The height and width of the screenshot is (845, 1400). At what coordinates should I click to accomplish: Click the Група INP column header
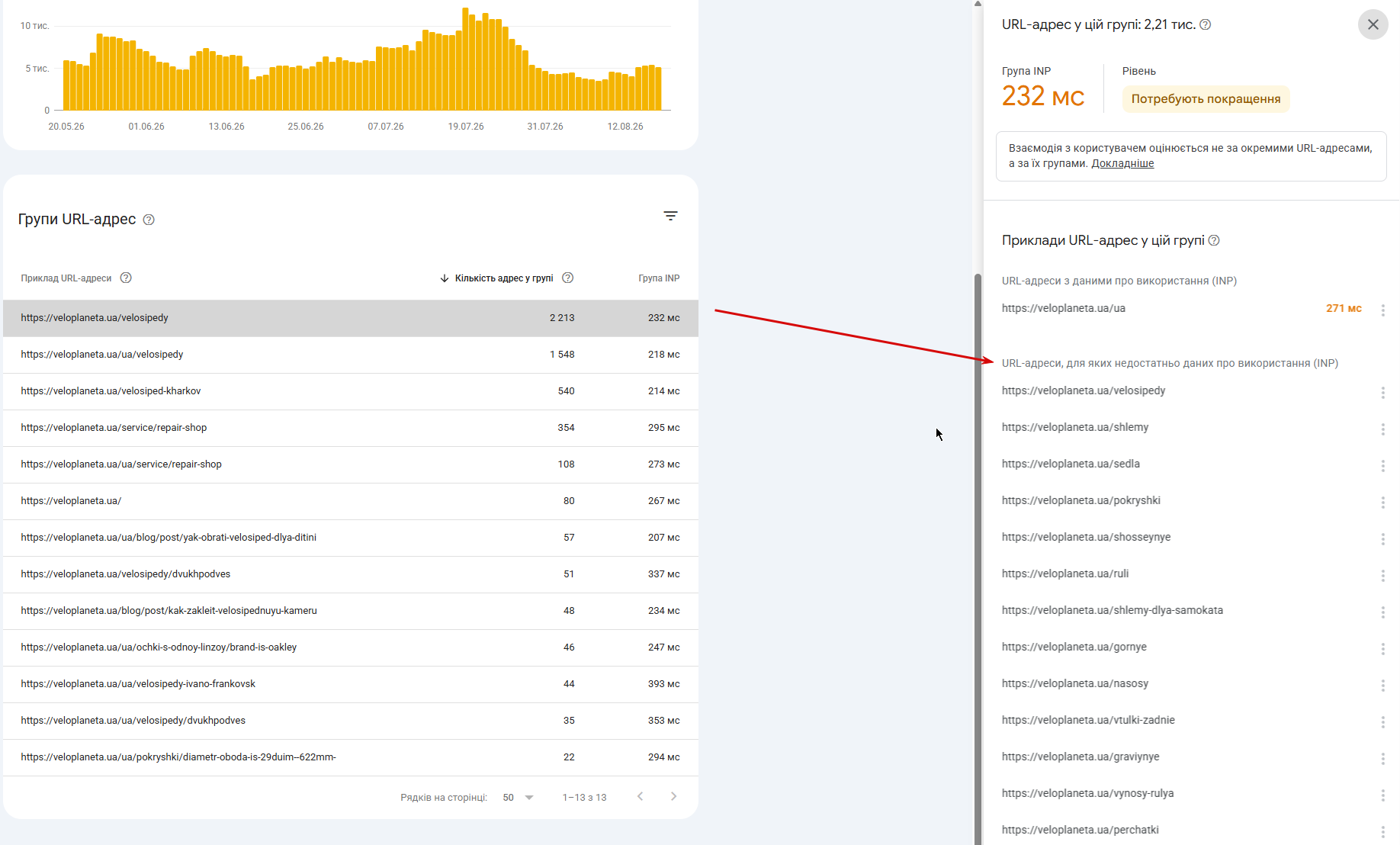click(x=659, y=278)
